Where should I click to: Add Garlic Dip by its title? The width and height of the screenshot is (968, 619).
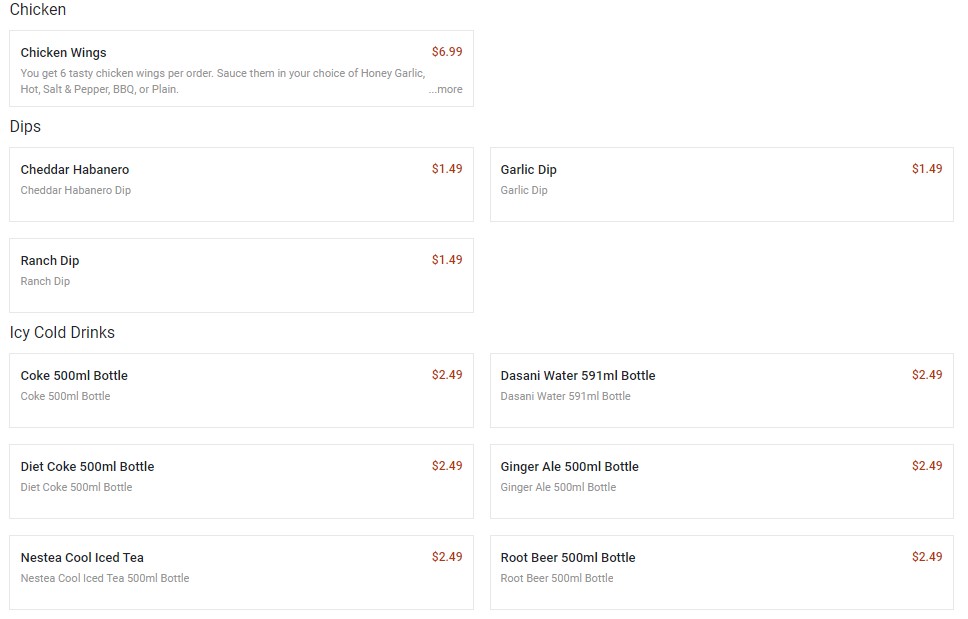point(529,170)
